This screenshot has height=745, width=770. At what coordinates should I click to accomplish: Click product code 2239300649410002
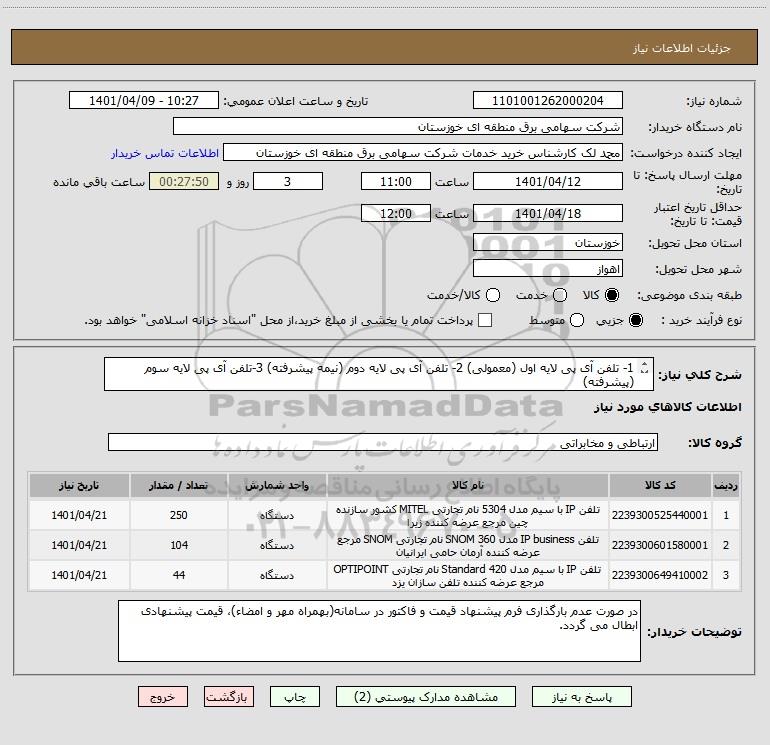point(660,575)
